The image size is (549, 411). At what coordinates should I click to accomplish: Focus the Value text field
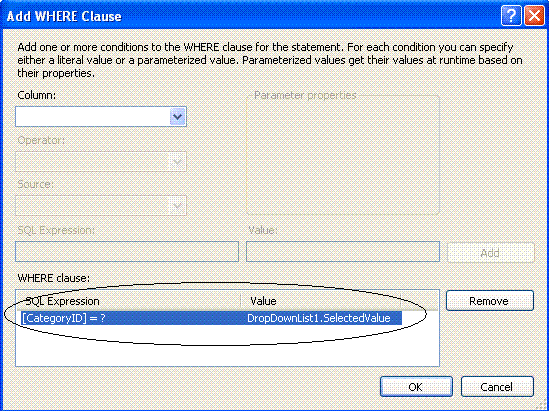343,251
